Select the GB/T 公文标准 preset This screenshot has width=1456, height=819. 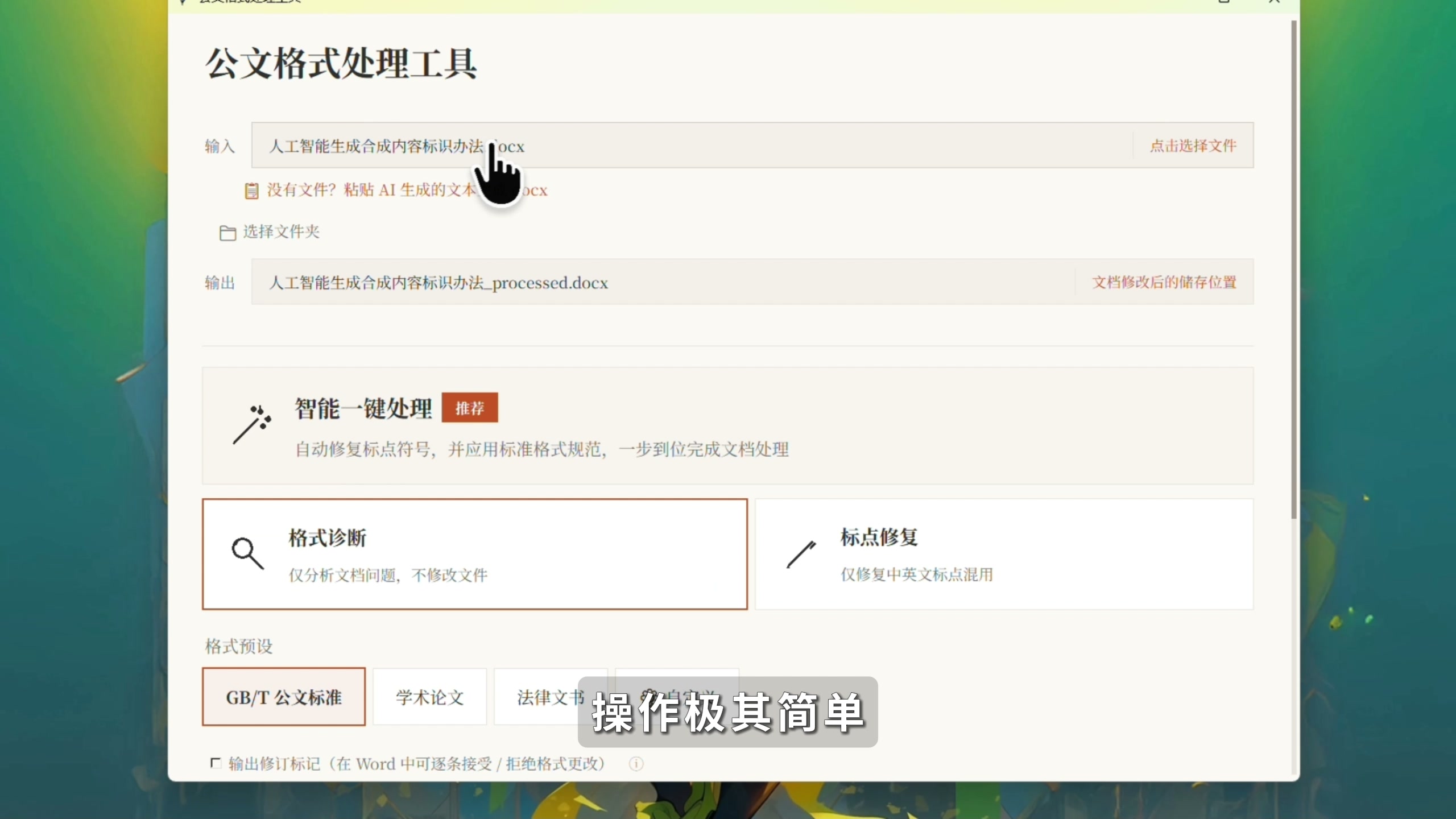(x=284, y=697)
